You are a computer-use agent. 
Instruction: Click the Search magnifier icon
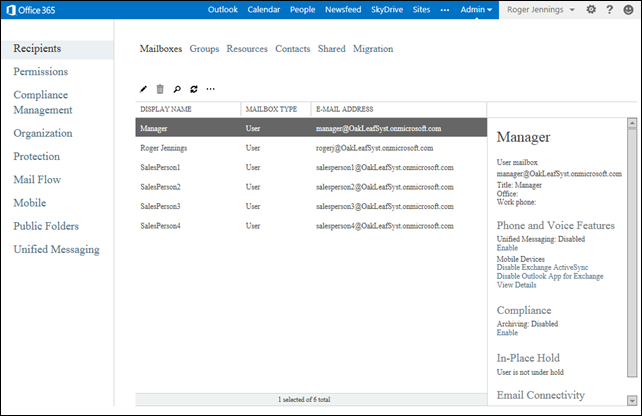pos(177,89)
